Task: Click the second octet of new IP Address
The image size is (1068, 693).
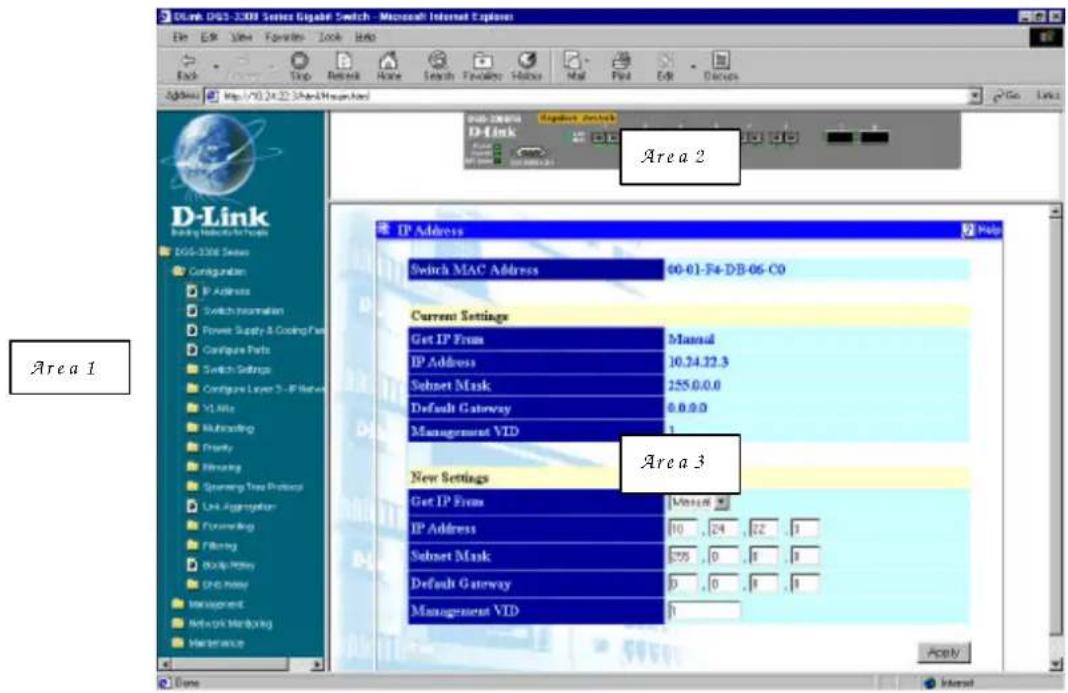Action: [723, 529]
